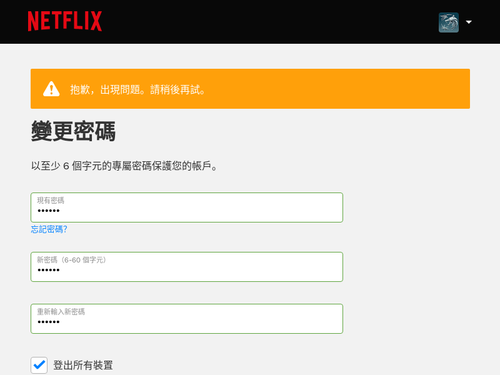Focus the 現有密碼 current password field
Image resolution: width=500 pixels, height=375 pixels.
pos(187,207)
